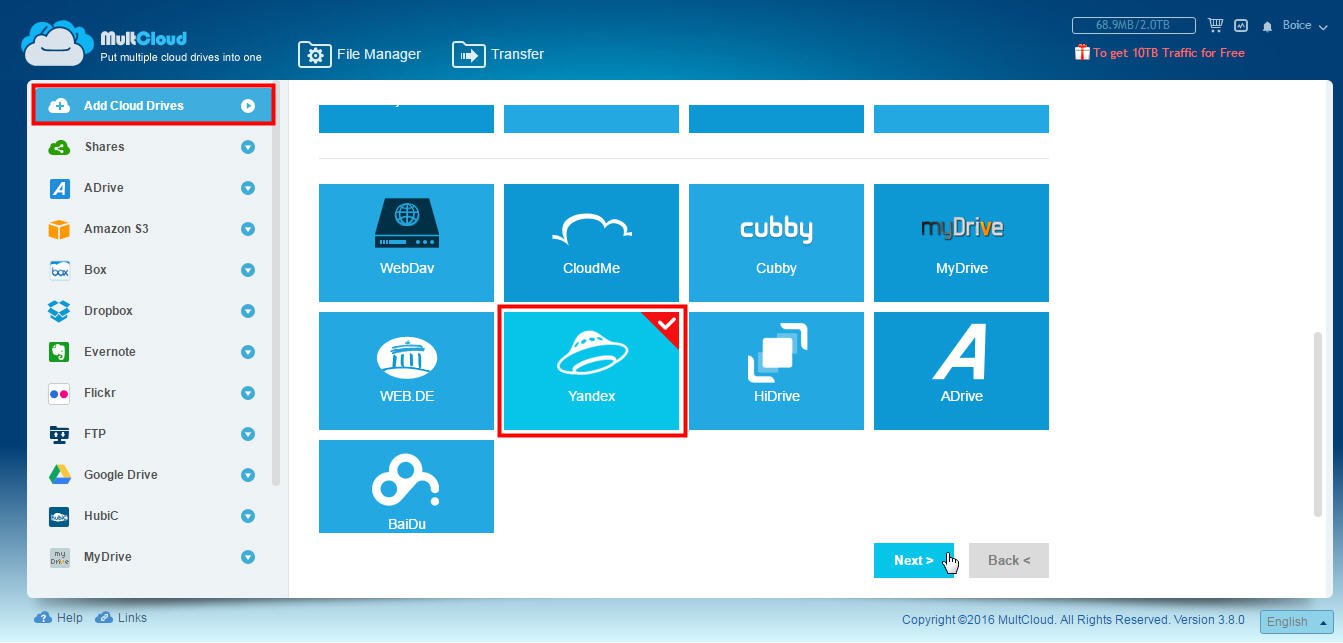Click the Shares green icon in sidebar

[59, 147]
